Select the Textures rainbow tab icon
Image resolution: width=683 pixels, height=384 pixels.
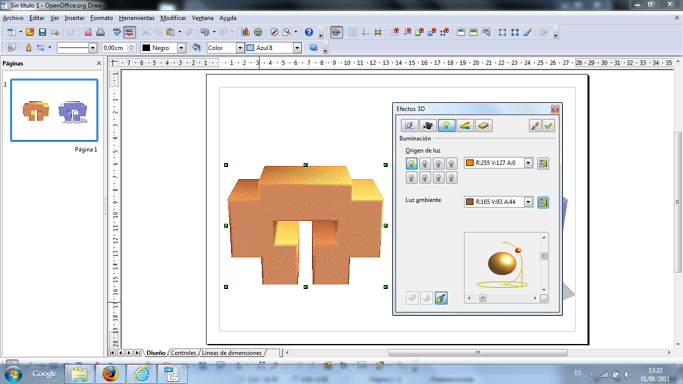pyautogui.click(x=465, y=126)
